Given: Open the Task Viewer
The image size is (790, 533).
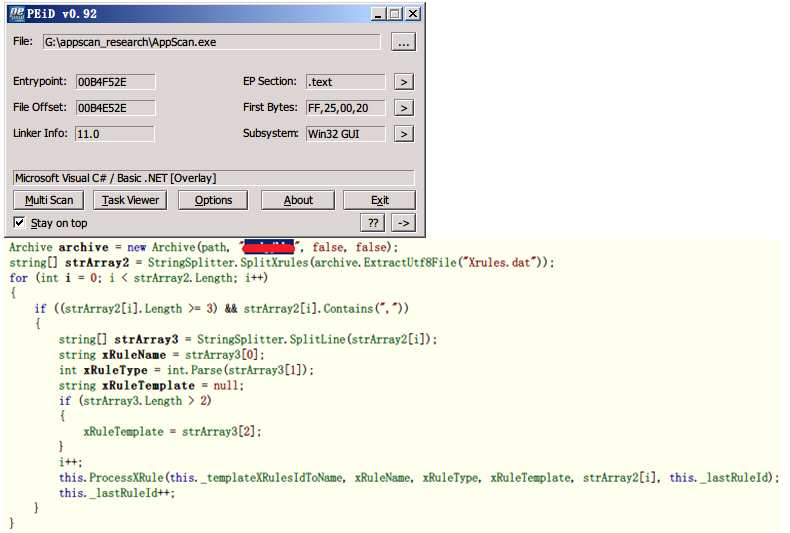Looking at the screenshot, I should click(x=130, y=200).
